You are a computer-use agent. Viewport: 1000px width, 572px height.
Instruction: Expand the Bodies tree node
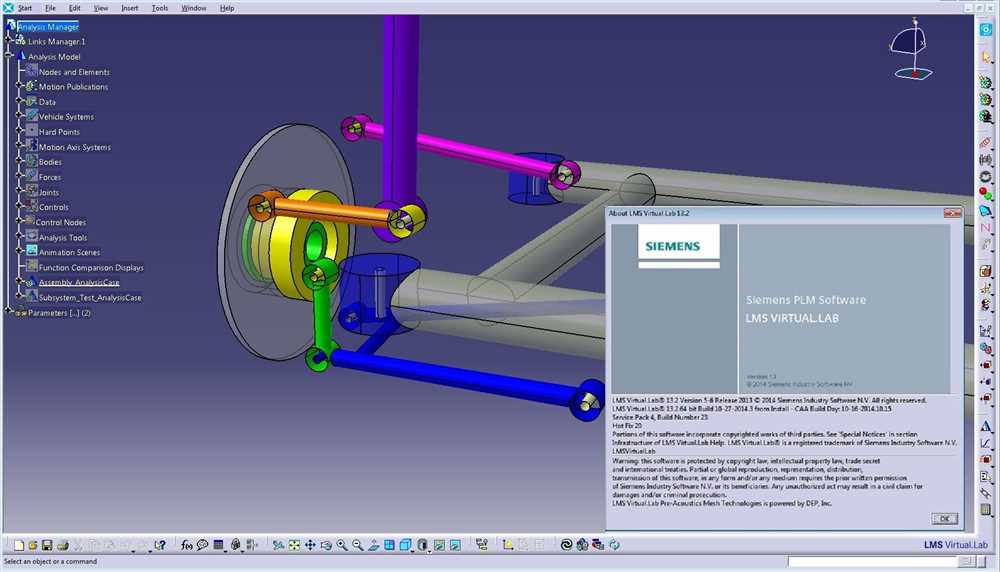click(x=19, y=162)
